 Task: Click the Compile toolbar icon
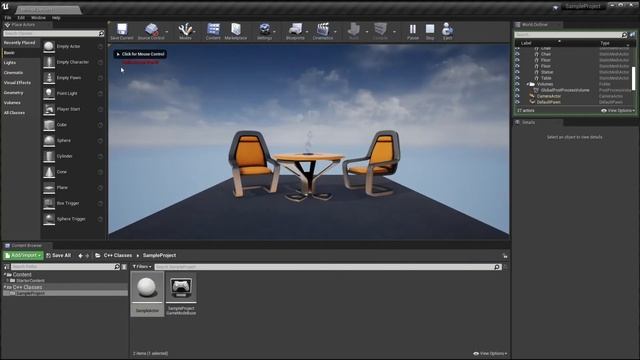pyautogui.click(x=380, y=29)
